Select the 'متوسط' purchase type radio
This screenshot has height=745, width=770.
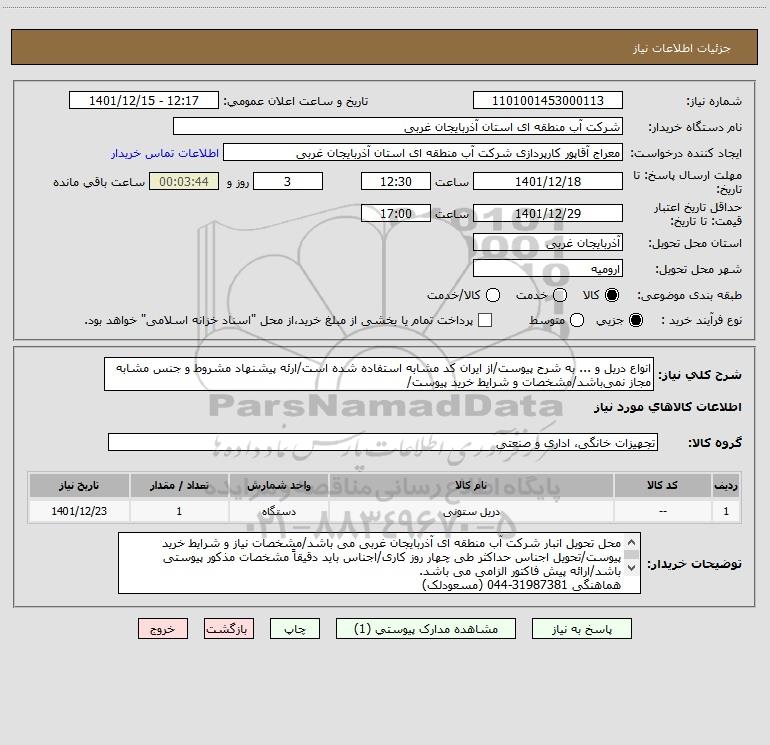577,320
